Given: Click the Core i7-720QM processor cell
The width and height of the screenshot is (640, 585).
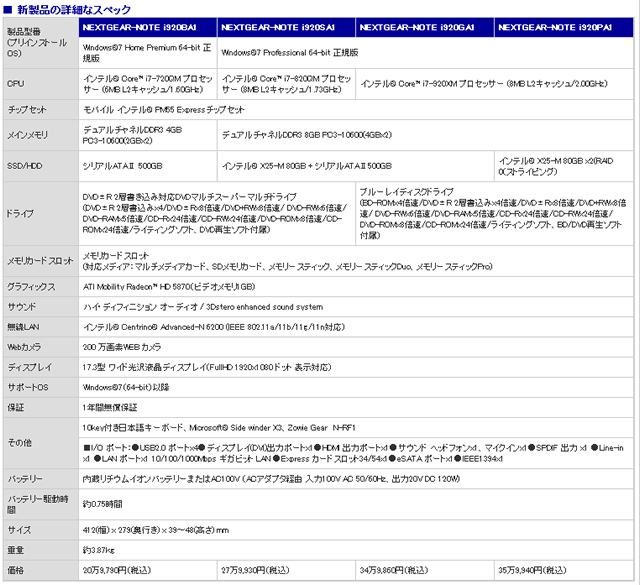Looking at the screenshot, I should point(148,84).
